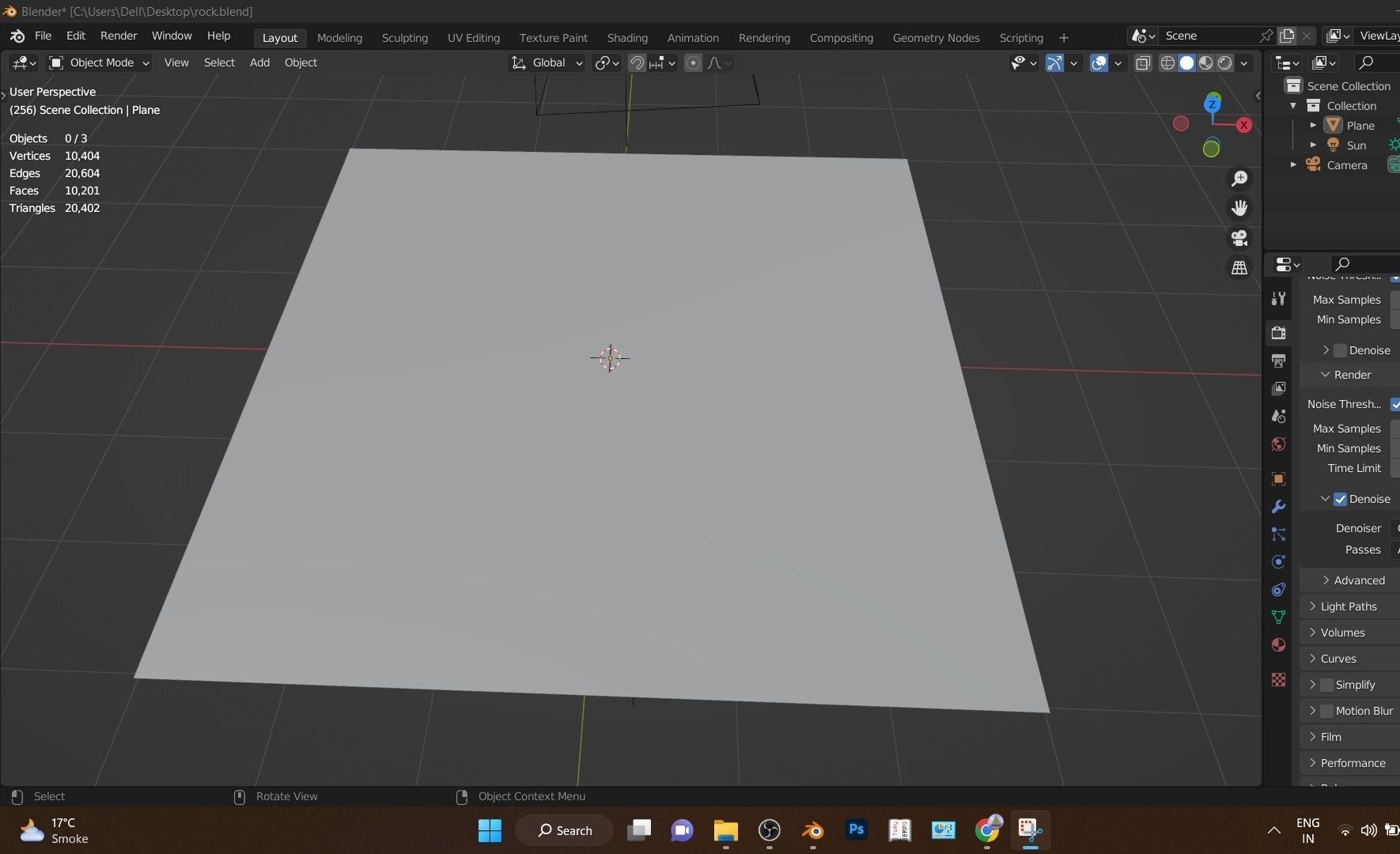Image resolution: width=1400 pixels, height=854 pixels.
Task: Click the Plane object in the Outliner
Action: [x=1362, y=125]
